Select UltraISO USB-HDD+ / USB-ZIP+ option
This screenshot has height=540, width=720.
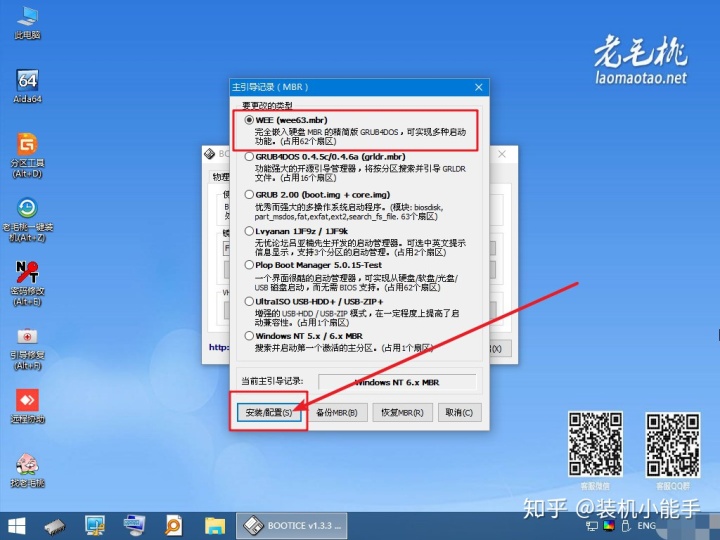pos(249,302)
